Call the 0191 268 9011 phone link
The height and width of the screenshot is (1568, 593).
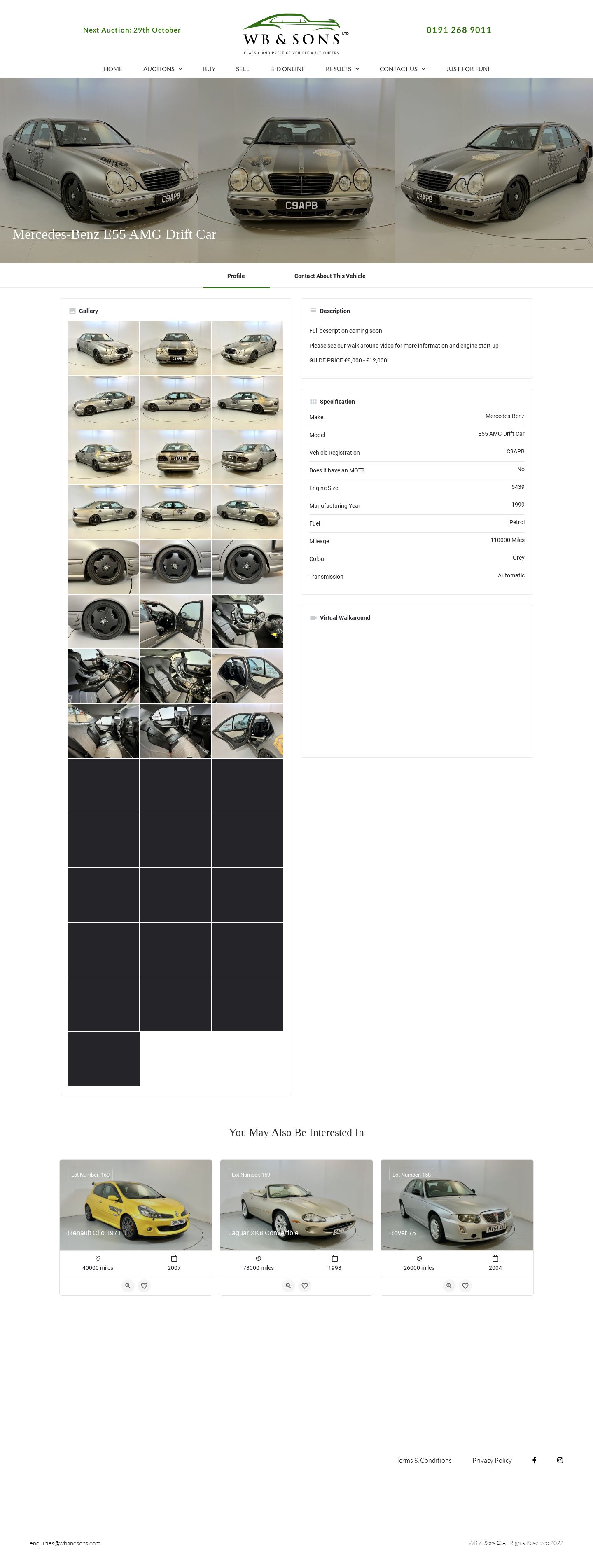(x=458, y=30)
